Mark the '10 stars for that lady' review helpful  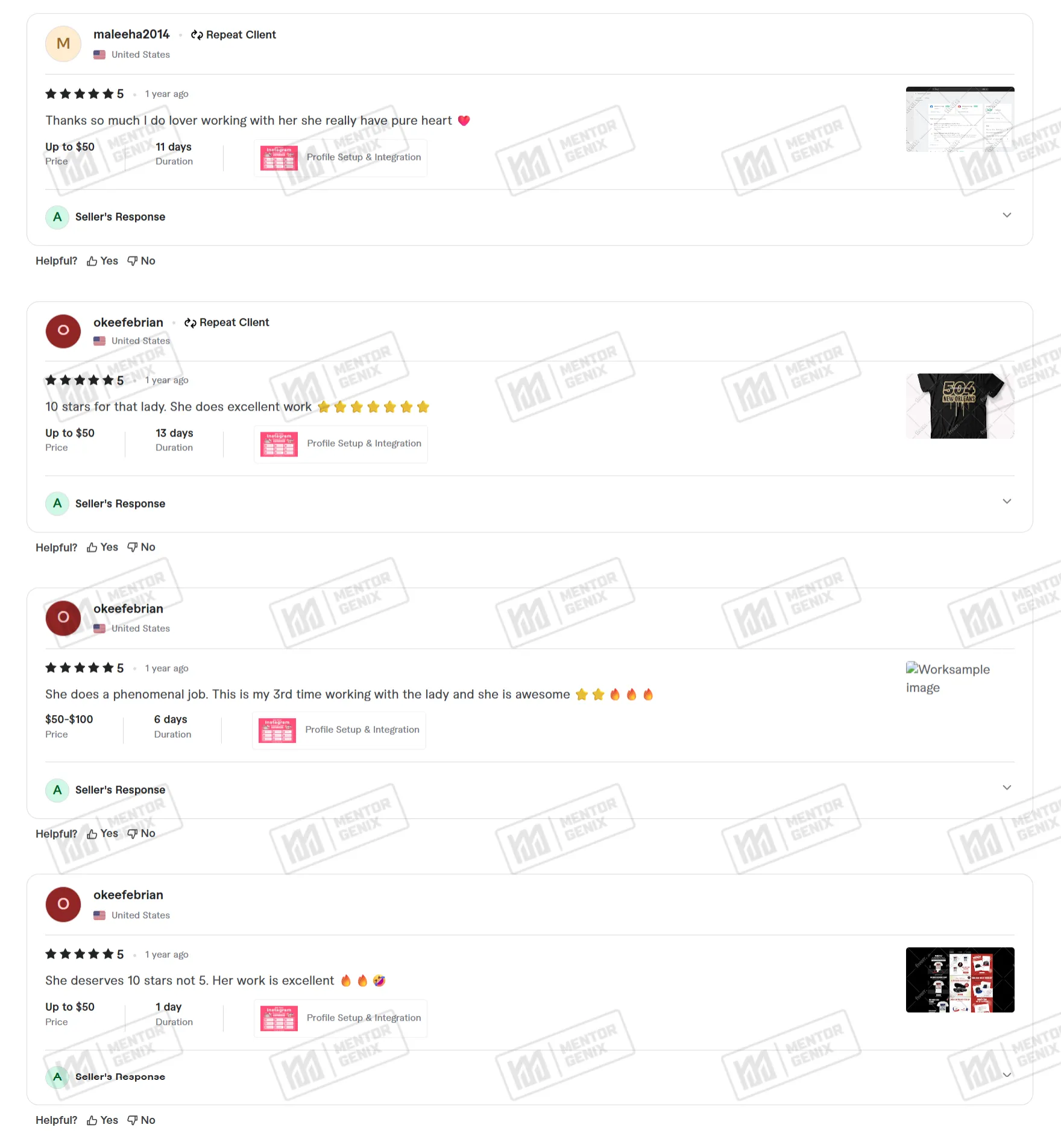point(102,547)
